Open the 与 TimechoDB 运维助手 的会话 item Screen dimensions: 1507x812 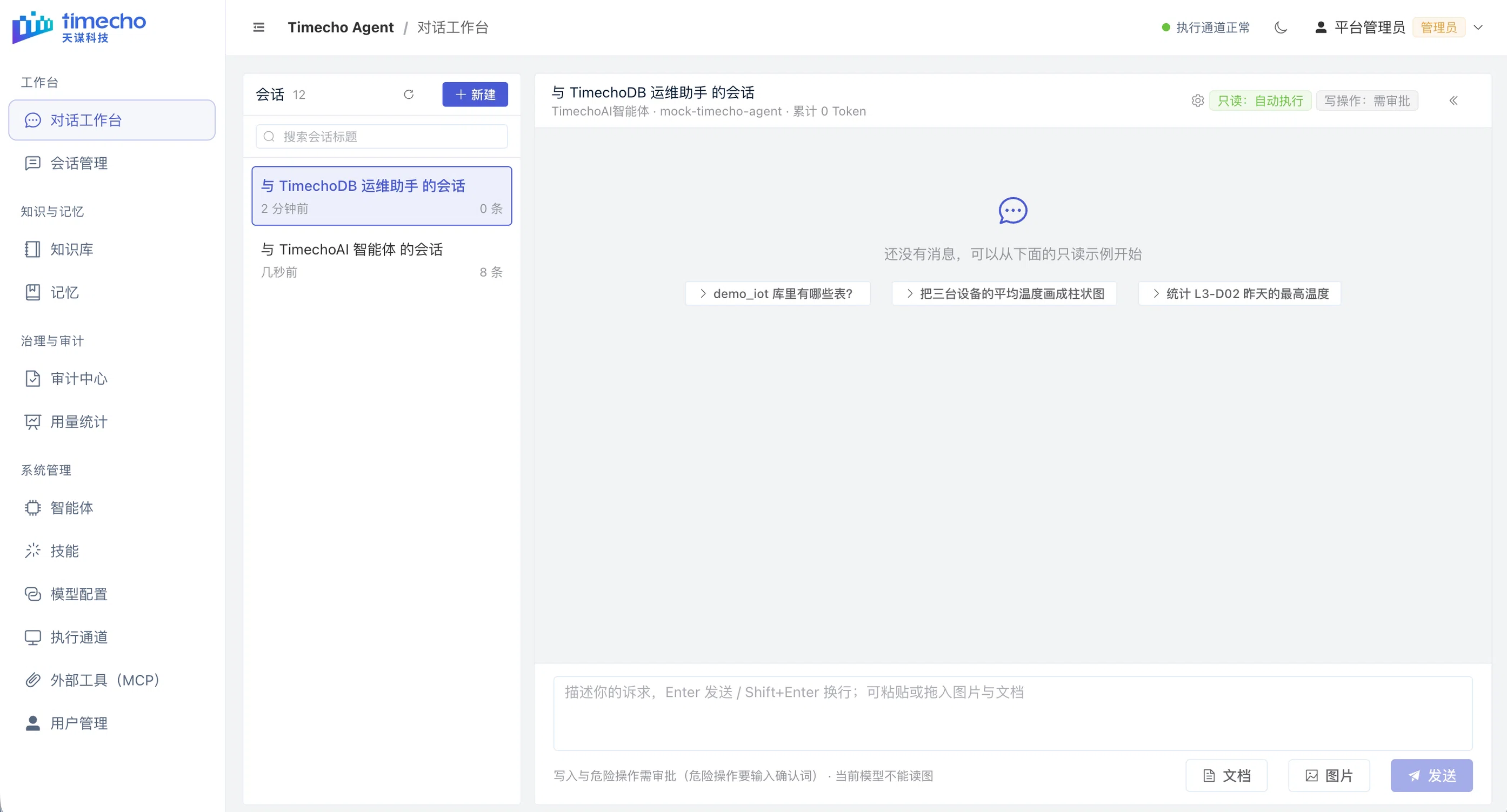pos(382,196)
